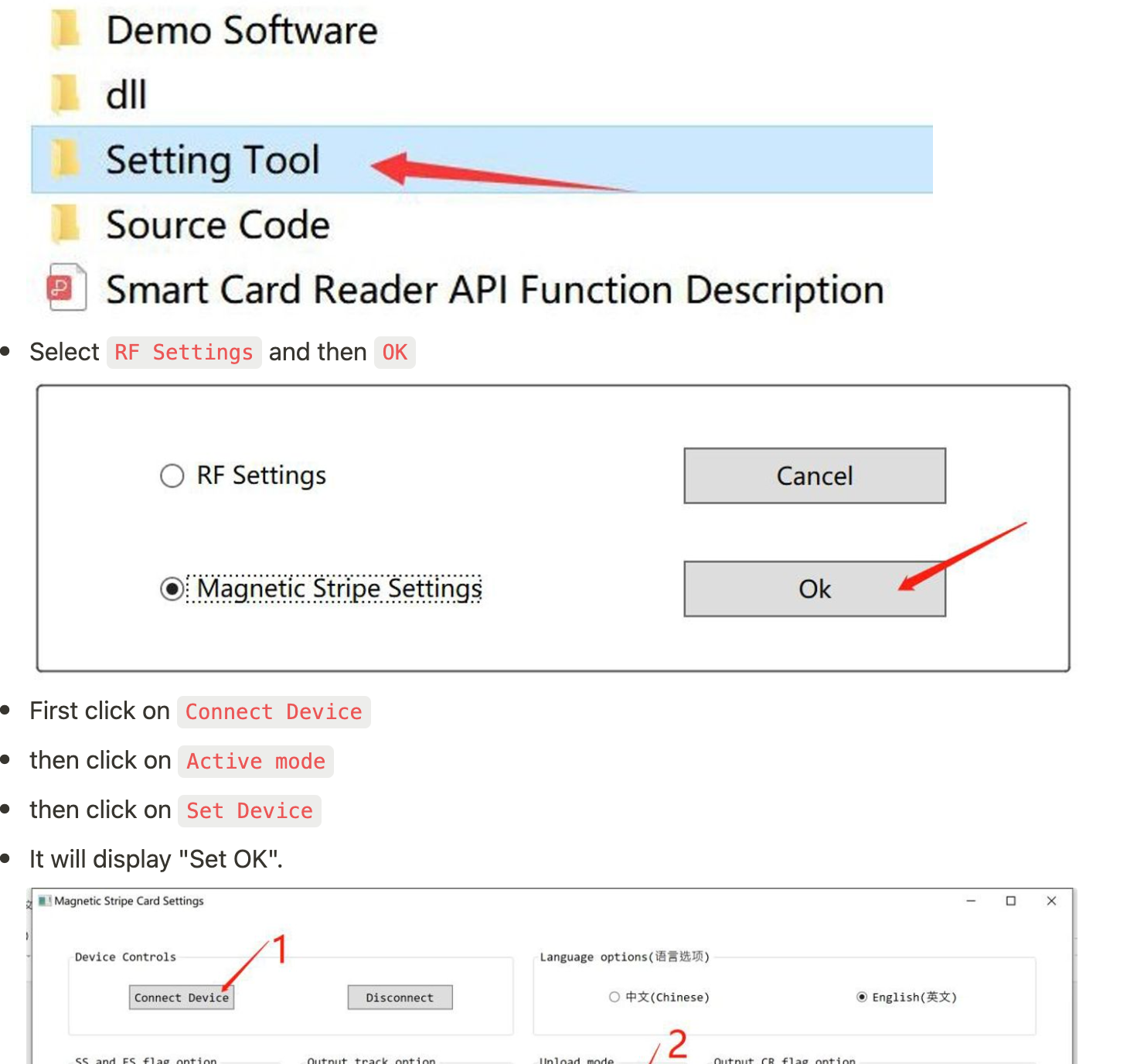Confirm the dialog with the Ok button
Image resolution: width=1144 pixels, height=1064 pixels.
[x=814, y=589]
